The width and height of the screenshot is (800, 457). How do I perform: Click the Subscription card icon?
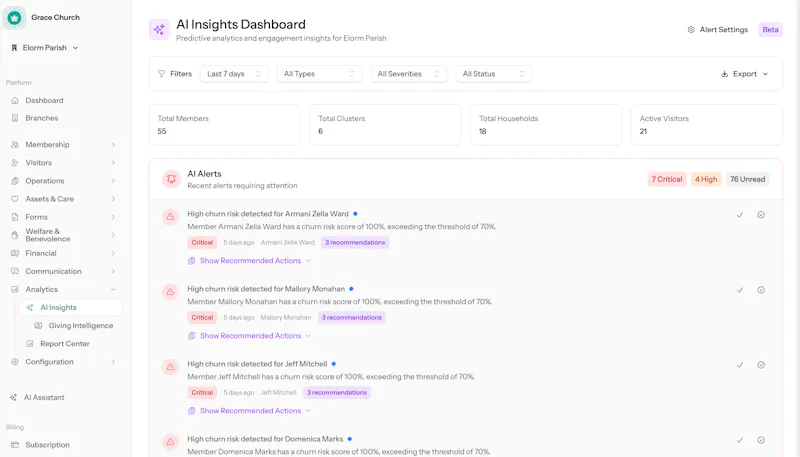tap(15, 445)
